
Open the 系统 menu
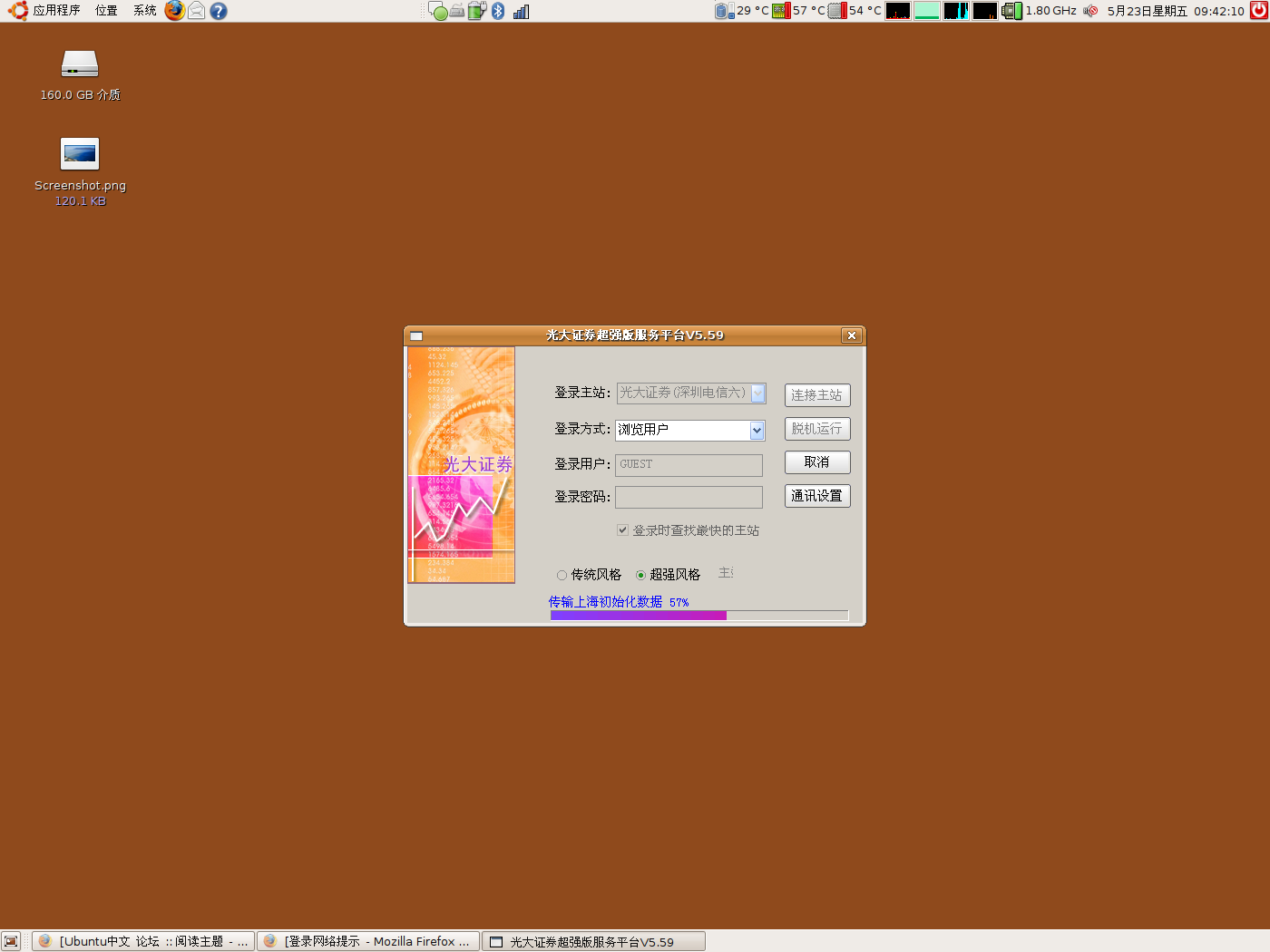point(145,11)
